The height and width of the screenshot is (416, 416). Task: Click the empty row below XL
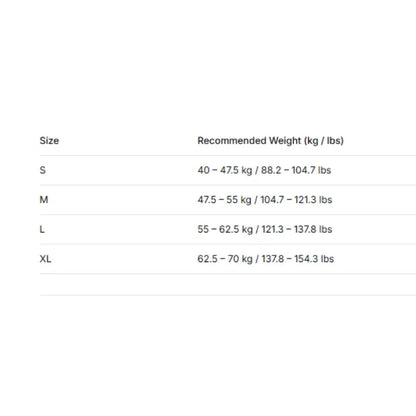228,285
